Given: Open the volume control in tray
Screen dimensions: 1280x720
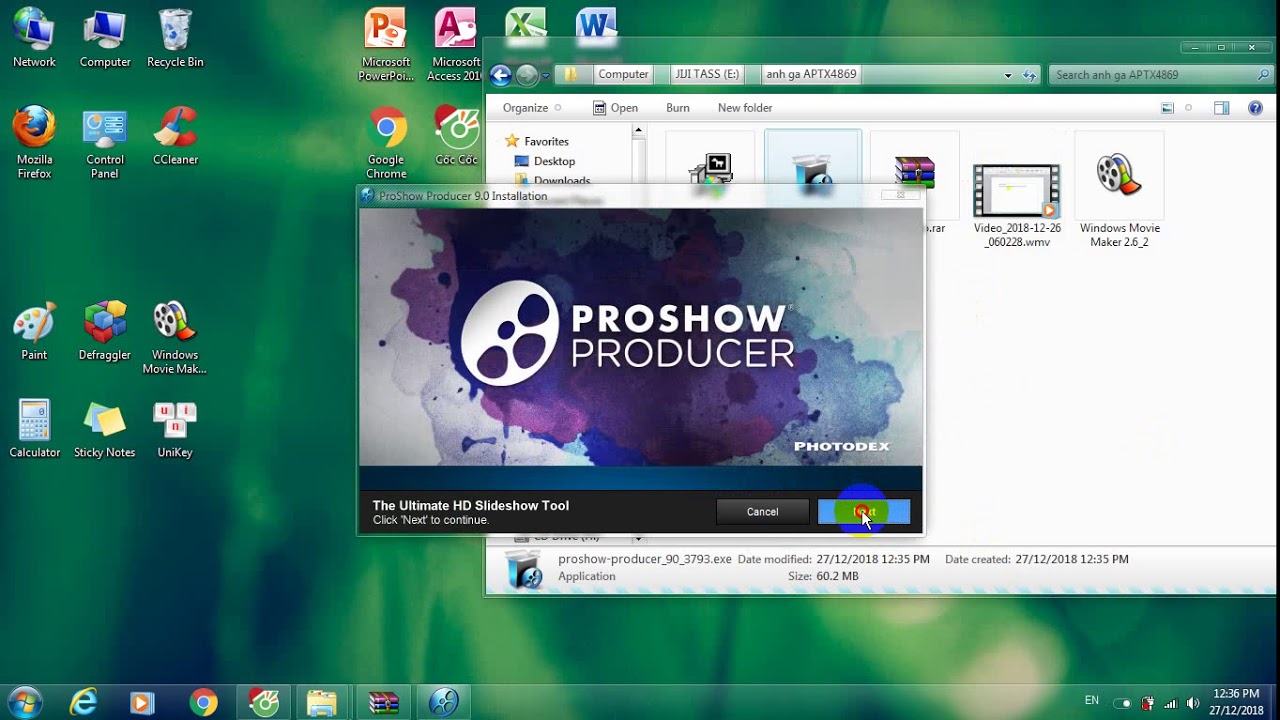Looking at the screenshot, I should point(1193,703).
